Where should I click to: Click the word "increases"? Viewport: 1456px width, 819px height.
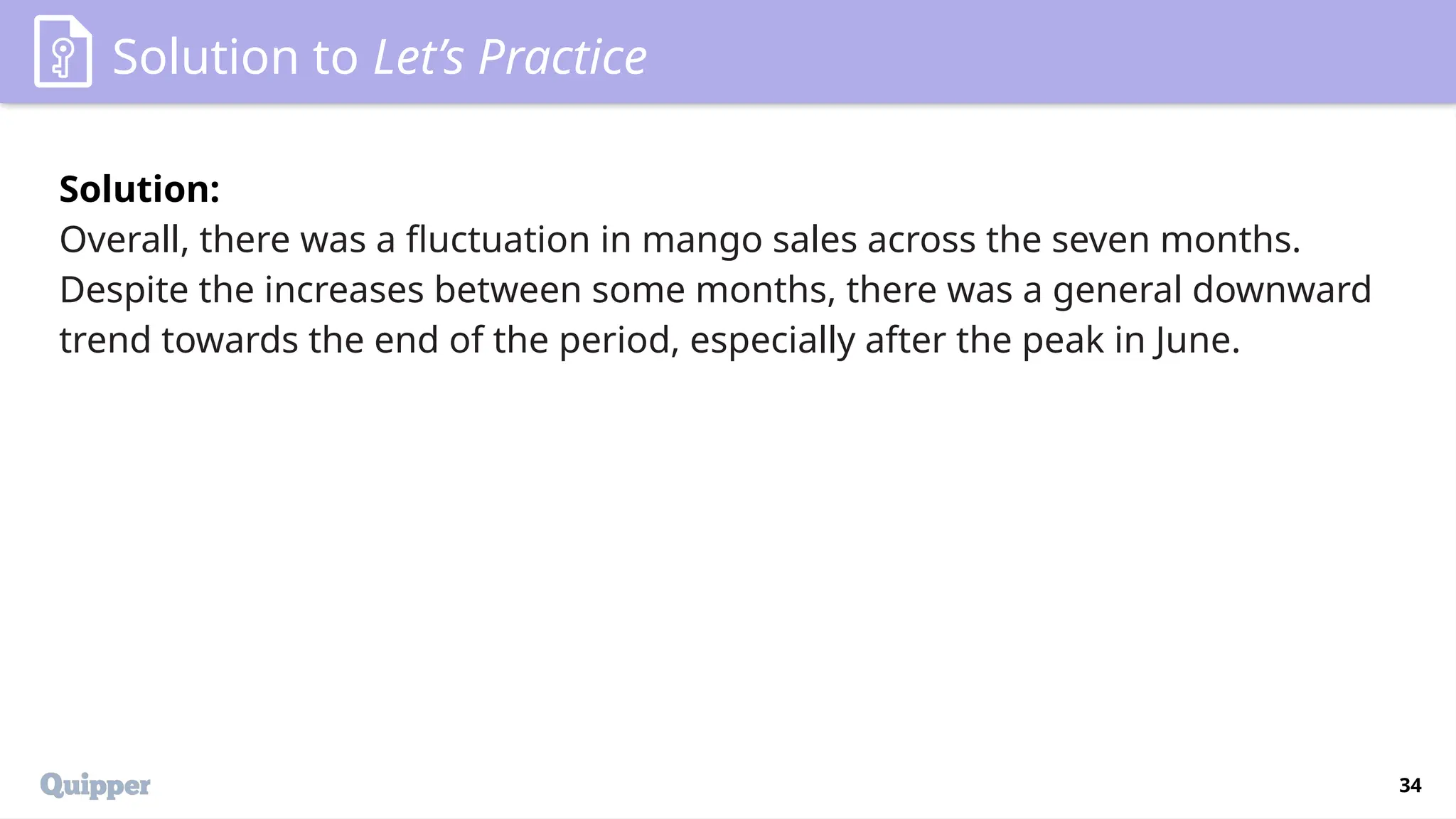344,290
